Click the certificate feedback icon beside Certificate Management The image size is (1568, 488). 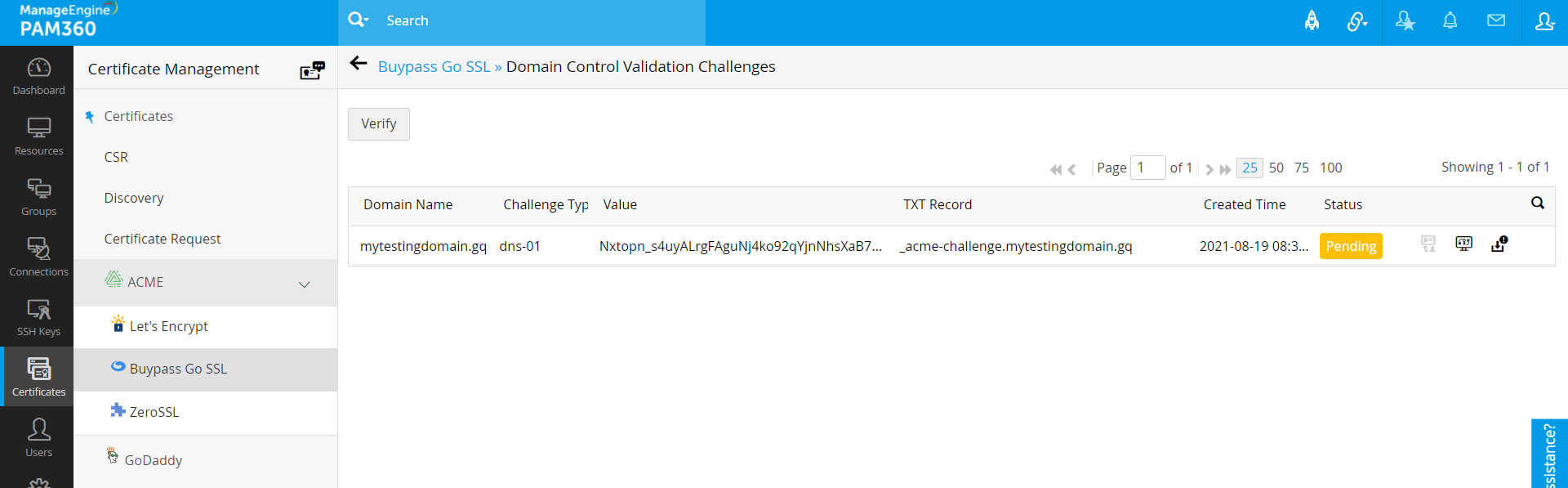312,70
